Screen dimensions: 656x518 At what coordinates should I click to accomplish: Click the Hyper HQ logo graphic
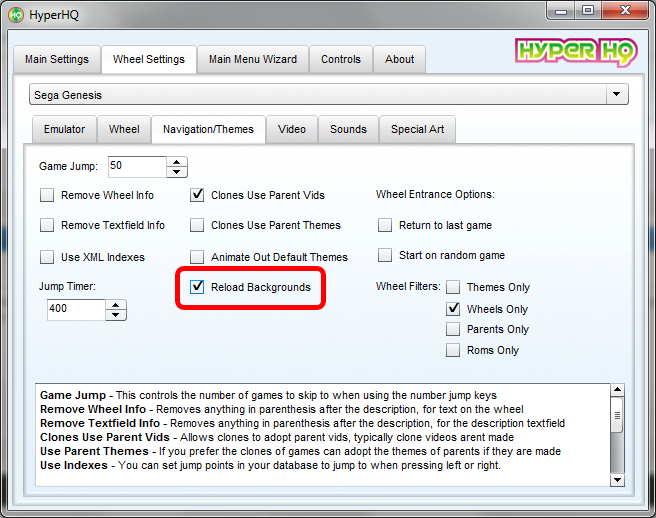pyautogui.click(x=576, y=52)
